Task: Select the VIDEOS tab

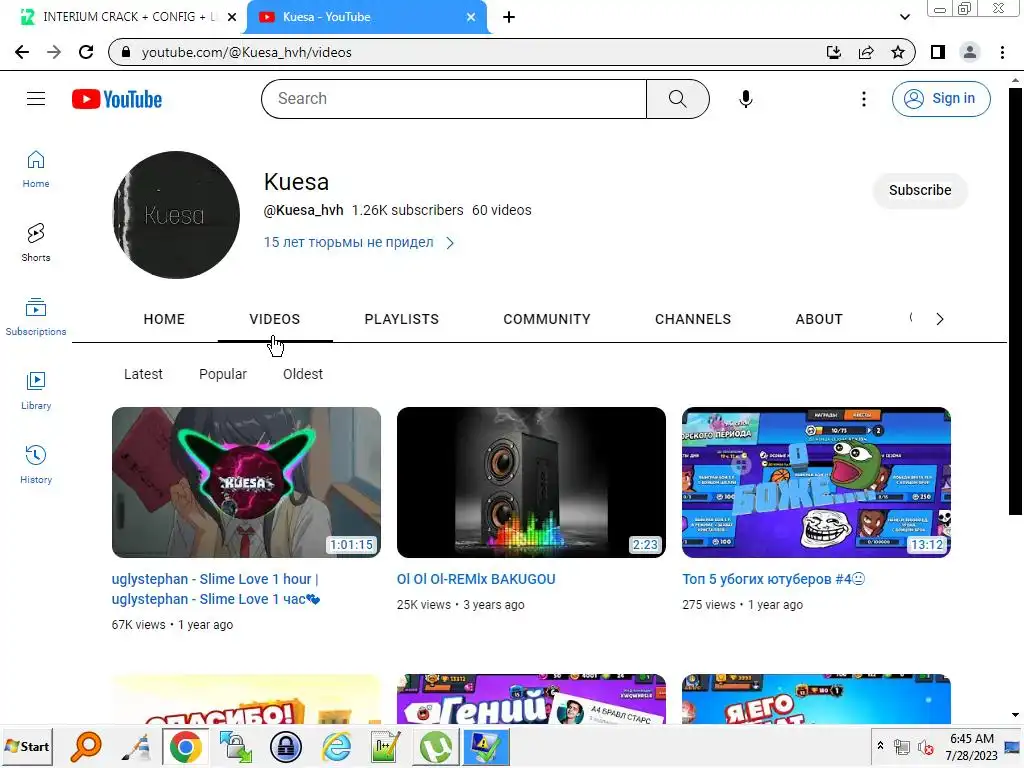Action: [x=275, y=319]
